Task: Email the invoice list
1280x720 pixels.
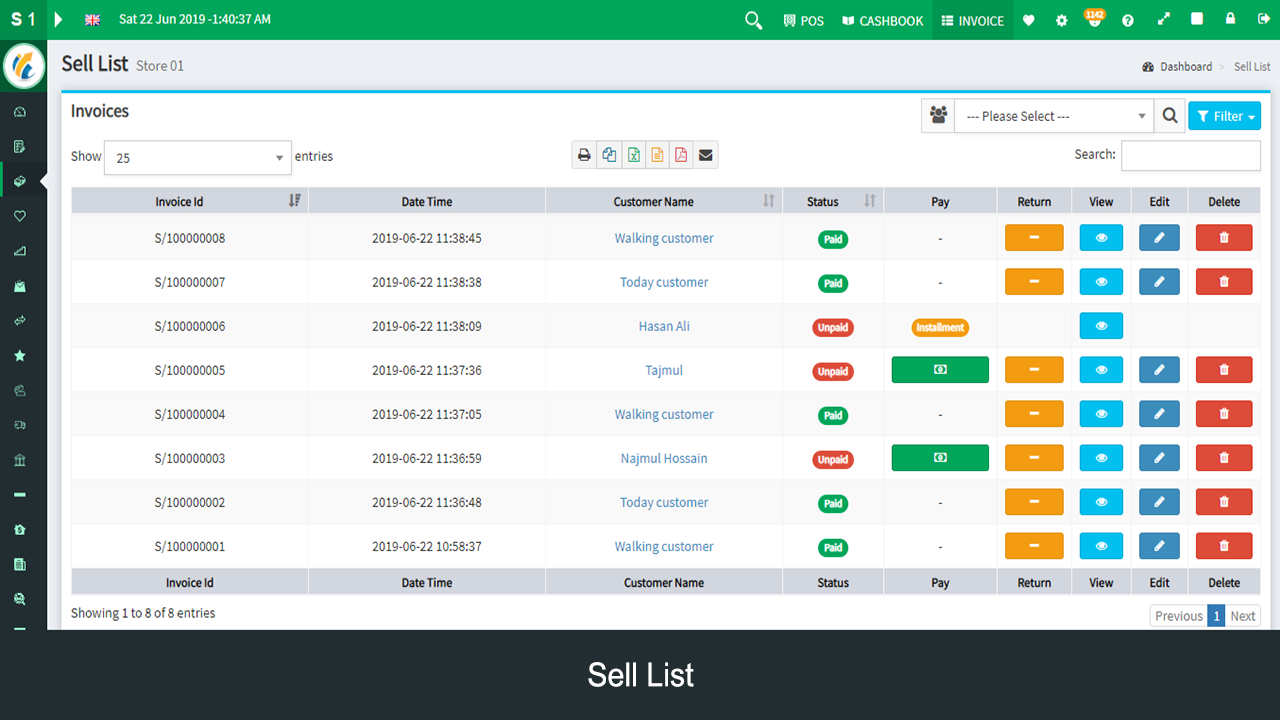Action: click(706, 155)
